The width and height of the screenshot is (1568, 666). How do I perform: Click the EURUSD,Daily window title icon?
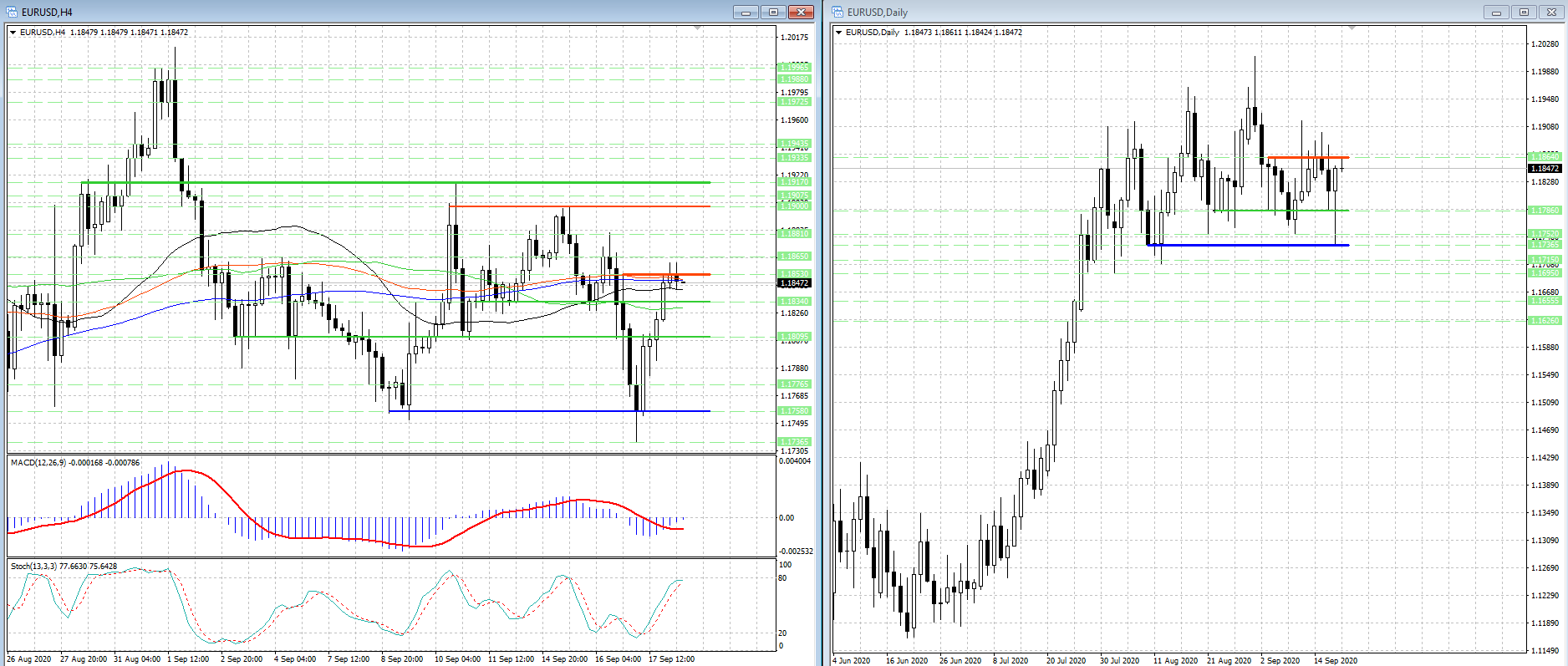tap(837, 12)
